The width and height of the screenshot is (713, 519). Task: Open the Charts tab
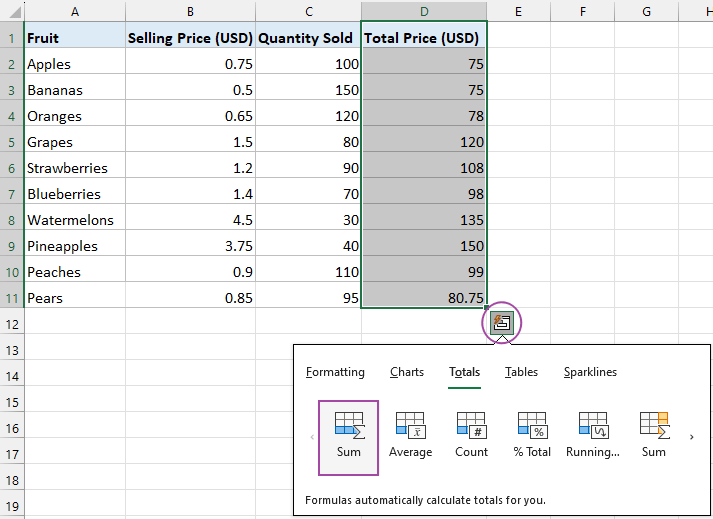[x=407, y=372]
